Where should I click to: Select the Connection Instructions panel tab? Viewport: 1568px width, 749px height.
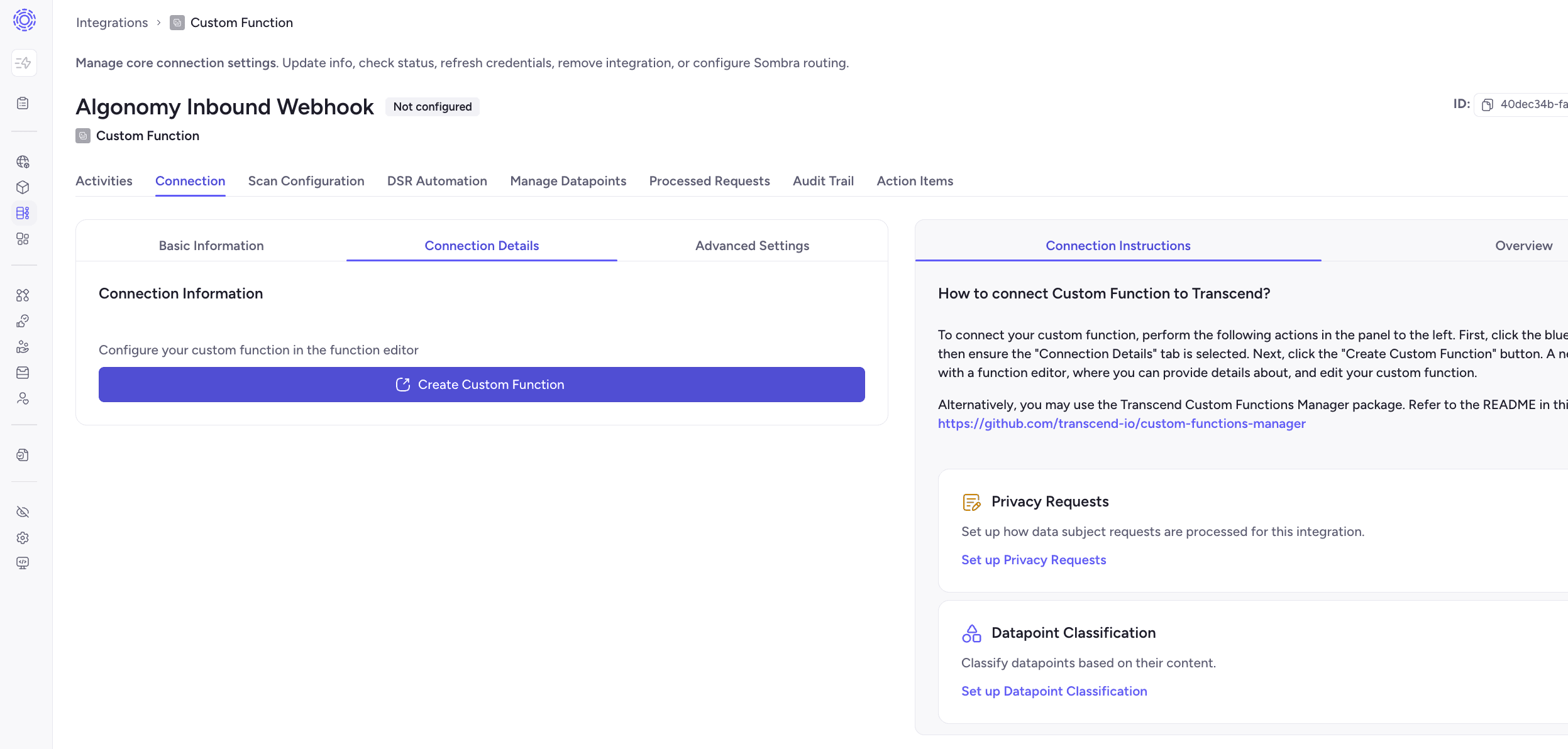pos(1118,246)
